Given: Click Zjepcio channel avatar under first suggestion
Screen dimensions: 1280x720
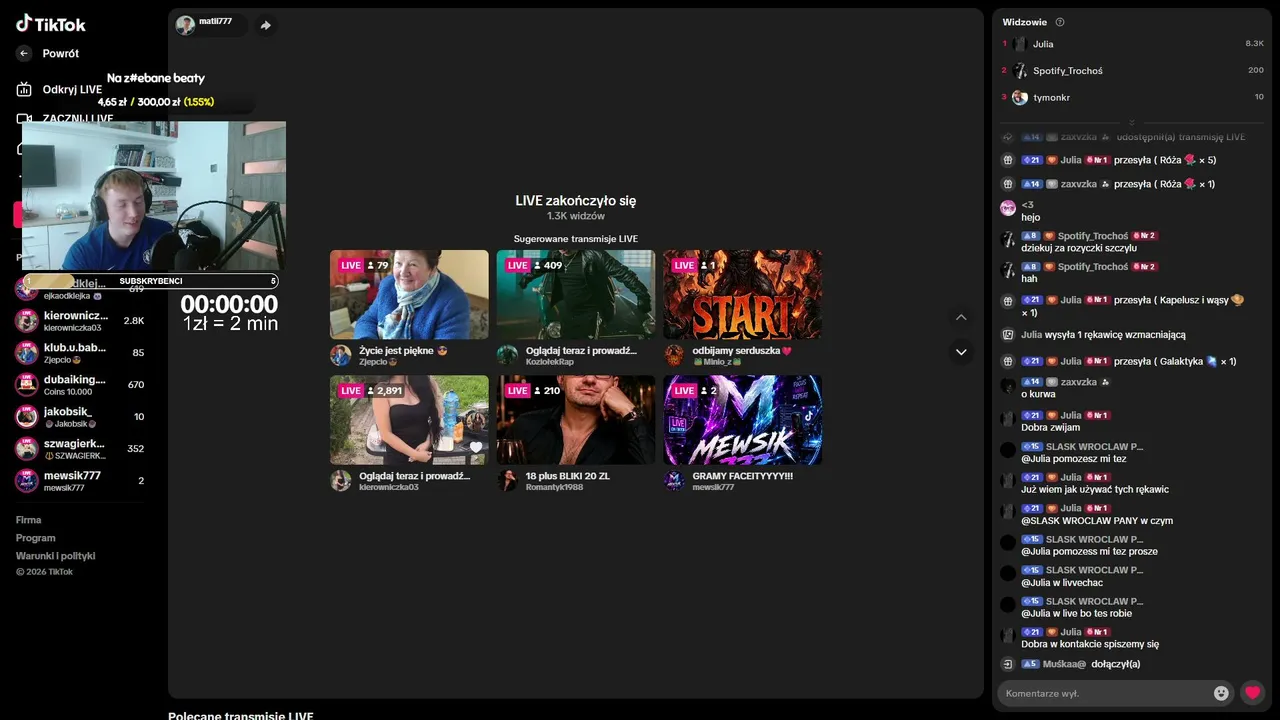Looking at the screenshot, I should (341, 355).
